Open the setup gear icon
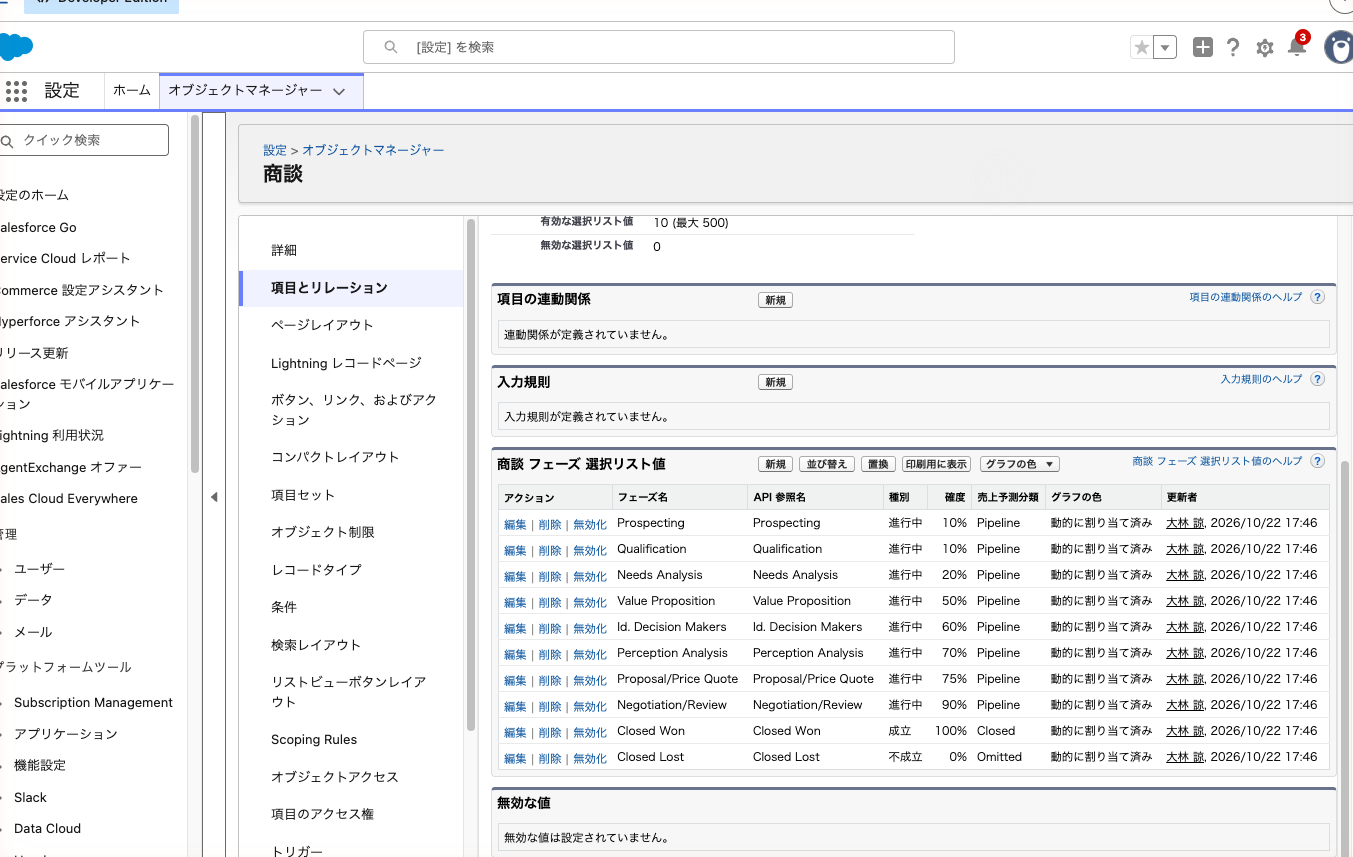 1265,48
